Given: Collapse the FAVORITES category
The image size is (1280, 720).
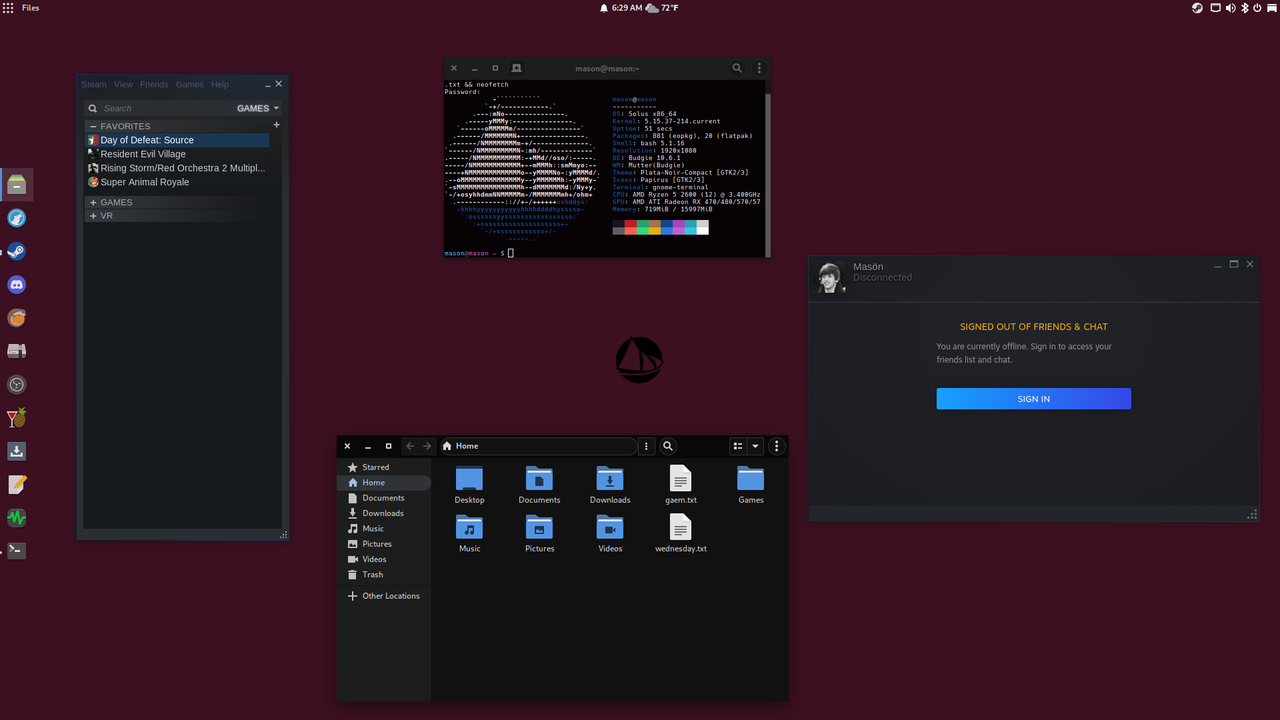Looking at the screenshot, I should pyautogui.click(x=93, y=126).
